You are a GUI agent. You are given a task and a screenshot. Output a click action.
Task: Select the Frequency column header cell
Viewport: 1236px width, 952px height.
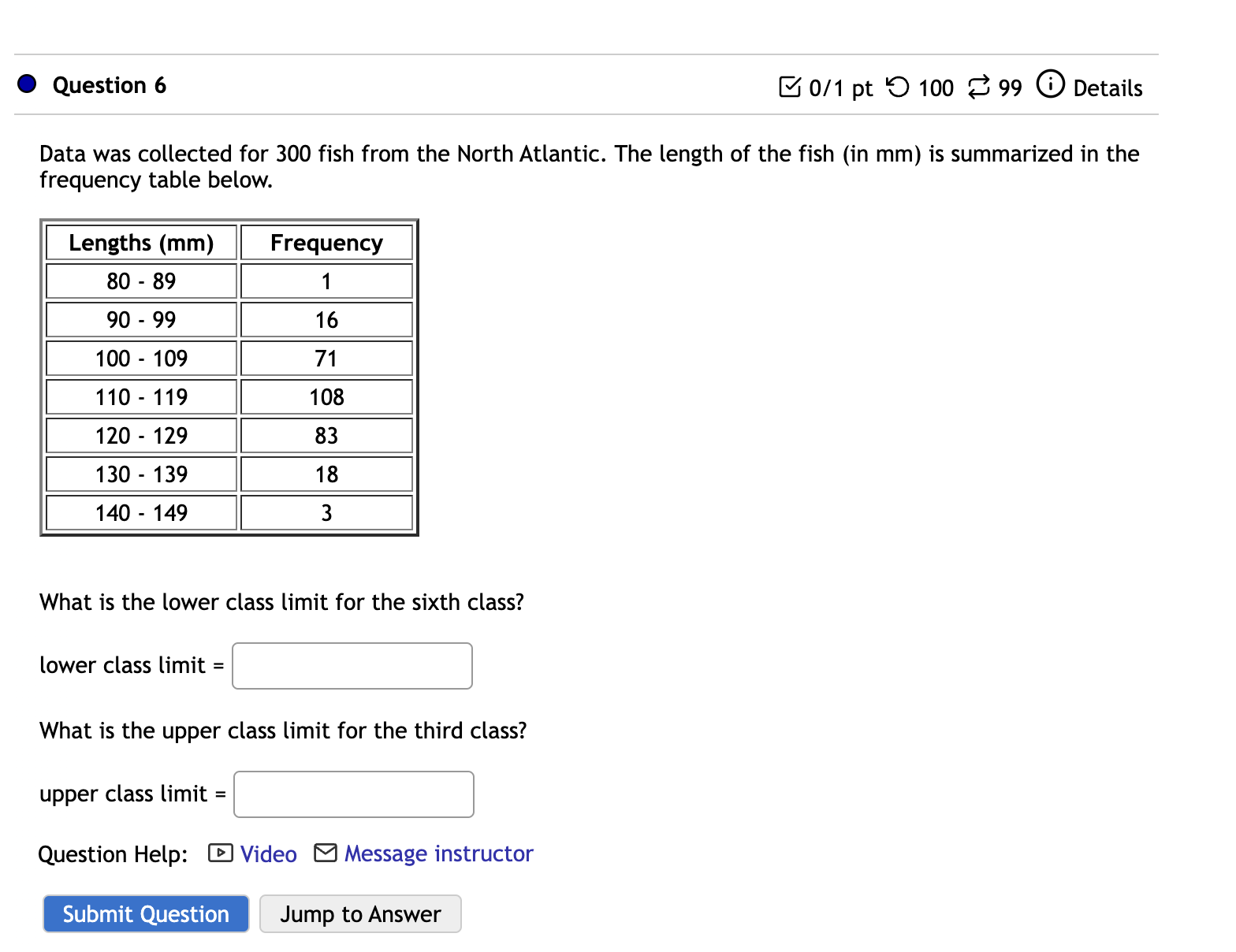(326, 243)
